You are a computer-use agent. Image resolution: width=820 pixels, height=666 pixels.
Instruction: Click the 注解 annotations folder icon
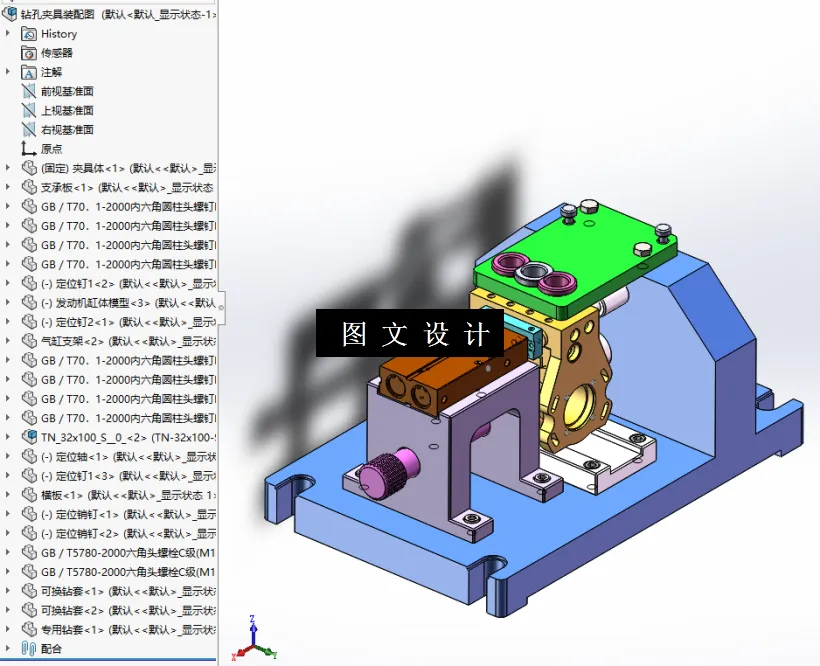coord(28,71)
